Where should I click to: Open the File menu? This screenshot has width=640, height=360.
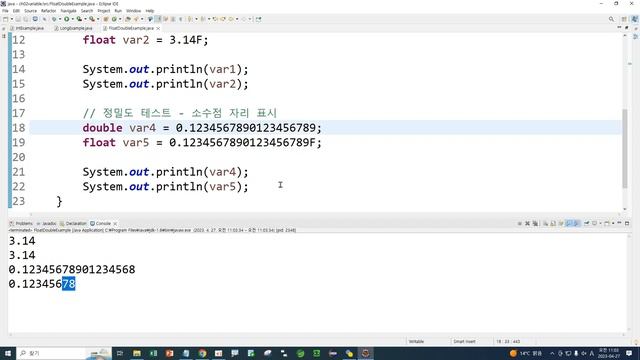pyautogui.click(x=5, y=11)
